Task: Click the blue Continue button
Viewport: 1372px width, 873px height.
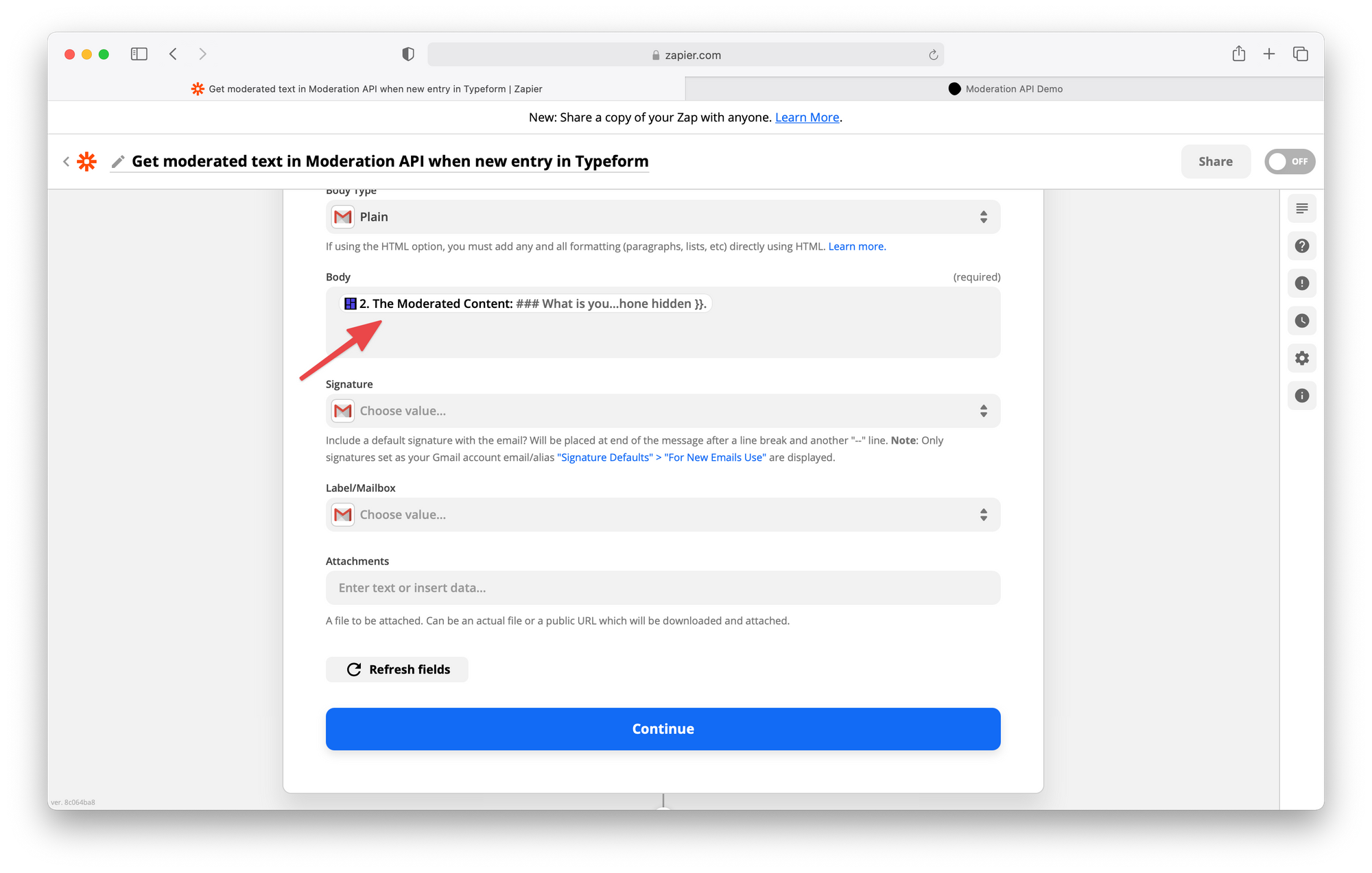Action: click(x=663, y=729)
